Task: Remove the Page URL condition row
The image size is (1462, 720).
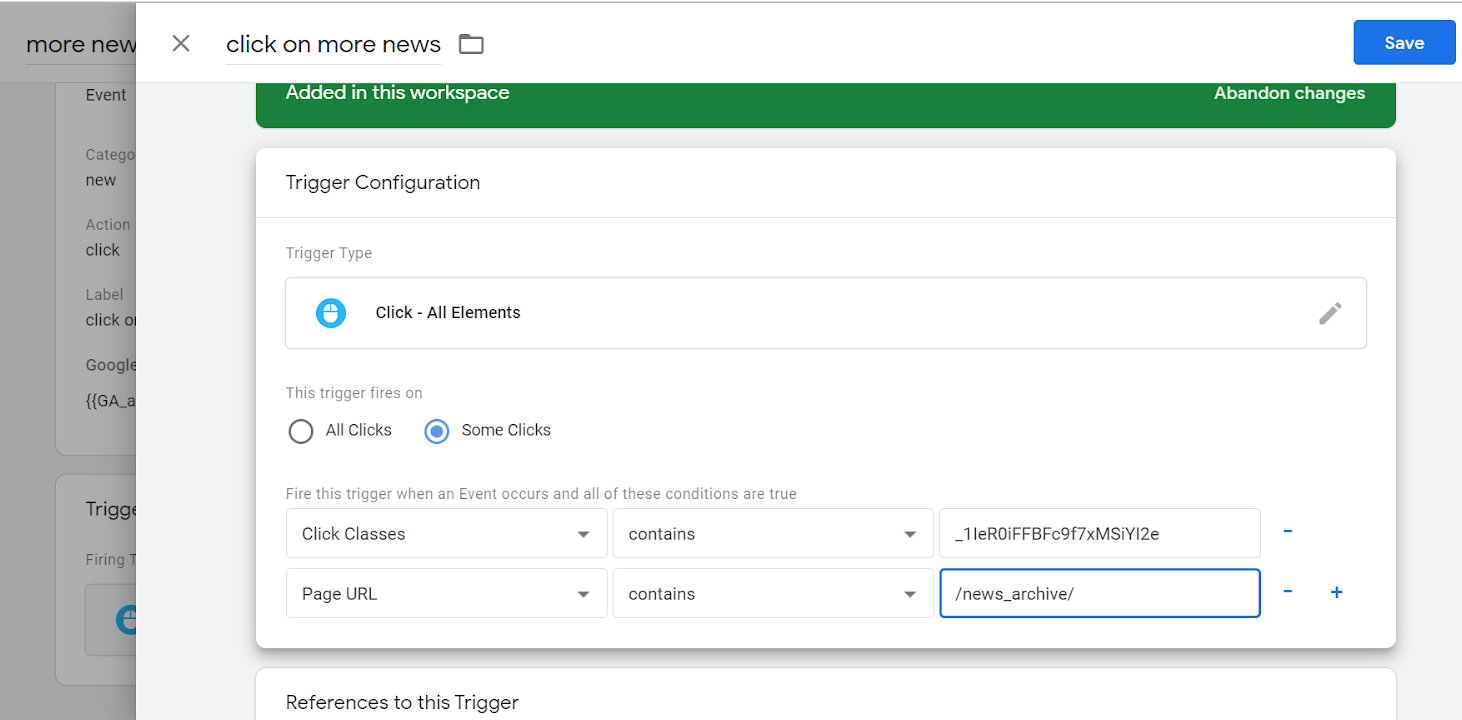Action: (1288, 592)
